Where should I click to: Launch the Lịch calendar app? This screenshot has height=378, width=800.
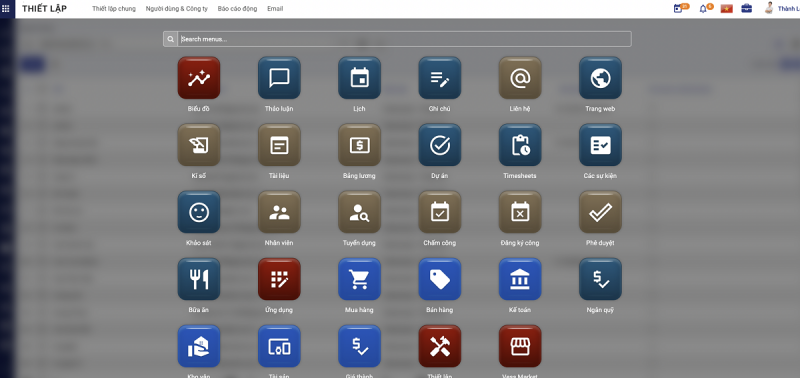tap(359, 78)
